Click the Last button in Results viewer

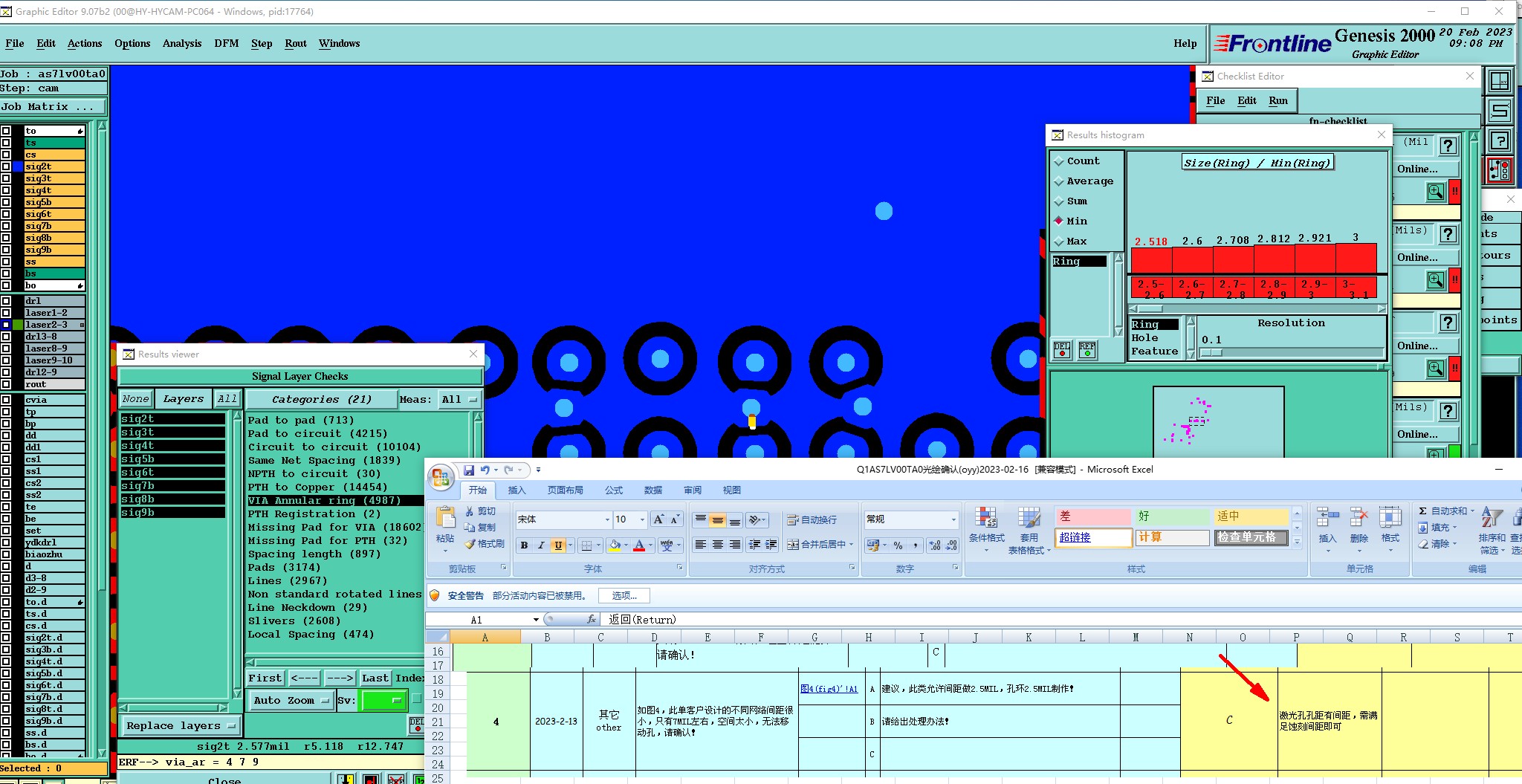(375, 678)
